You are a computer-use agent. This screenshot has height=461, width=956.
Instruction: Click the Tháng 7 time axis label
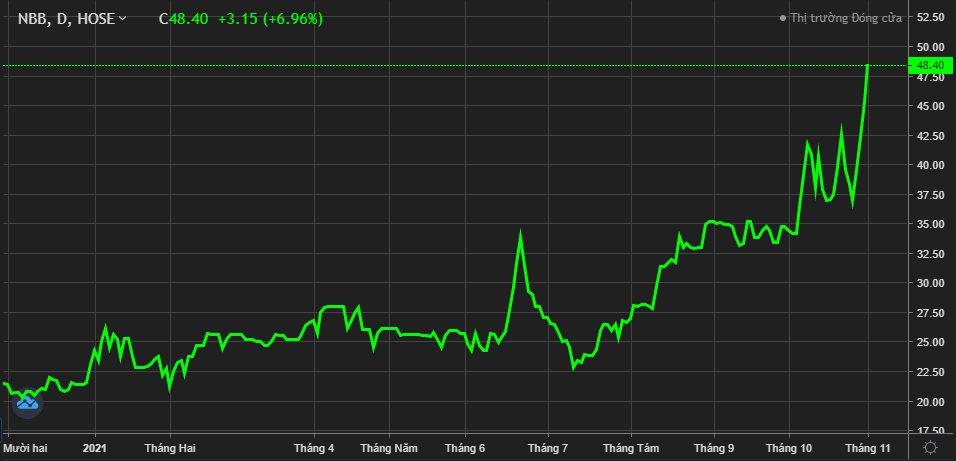click(x=548, y=448)
